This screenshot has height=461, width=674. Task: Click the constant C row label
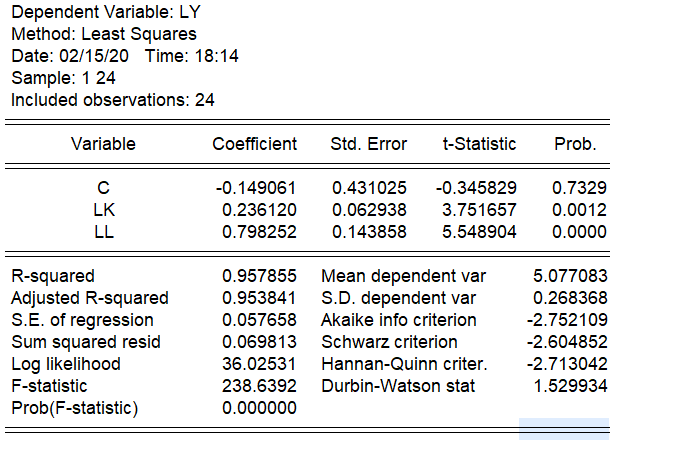pos(103,188)
